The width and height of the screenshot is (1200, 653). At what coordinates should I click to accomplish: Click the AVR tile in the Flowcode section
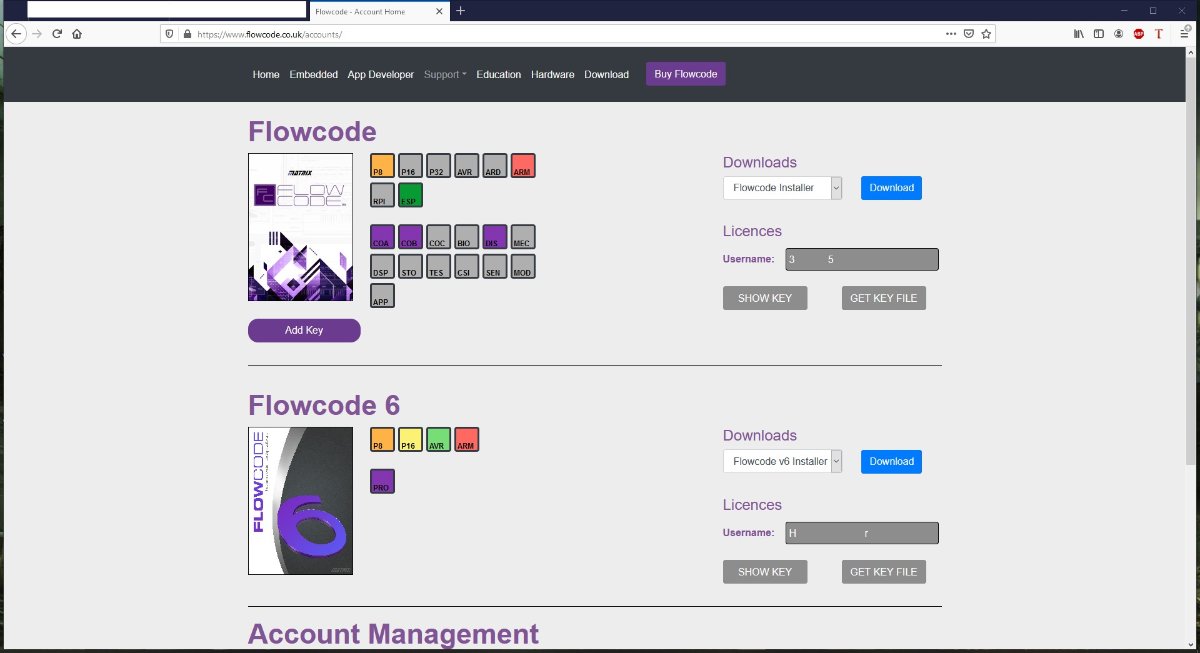(467, 166)
